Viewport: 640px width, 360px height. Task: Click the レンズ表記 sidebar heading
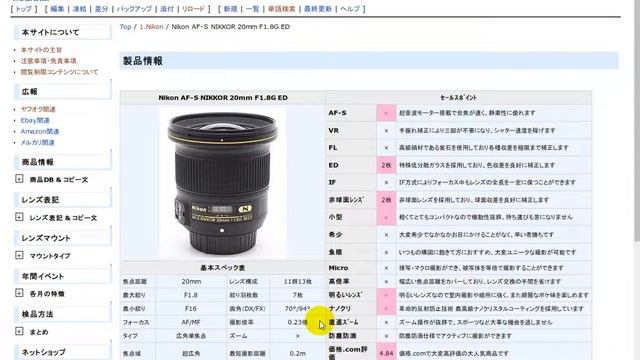(62, 200)
